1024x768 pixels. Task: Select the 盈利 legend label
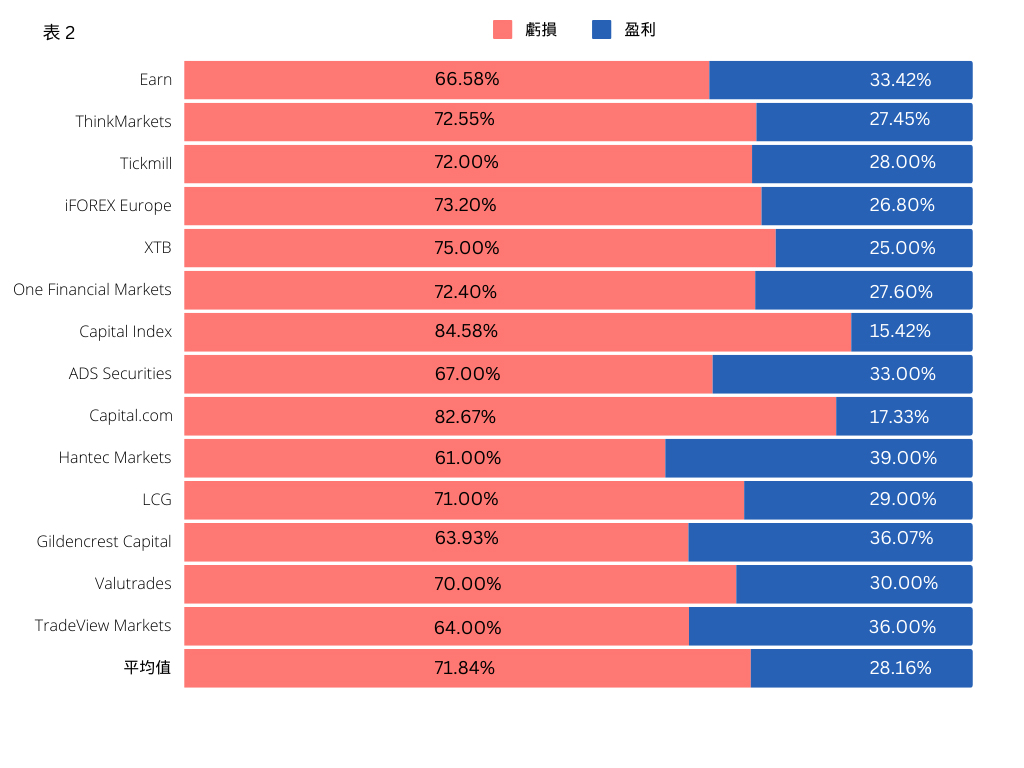point(640,29)
